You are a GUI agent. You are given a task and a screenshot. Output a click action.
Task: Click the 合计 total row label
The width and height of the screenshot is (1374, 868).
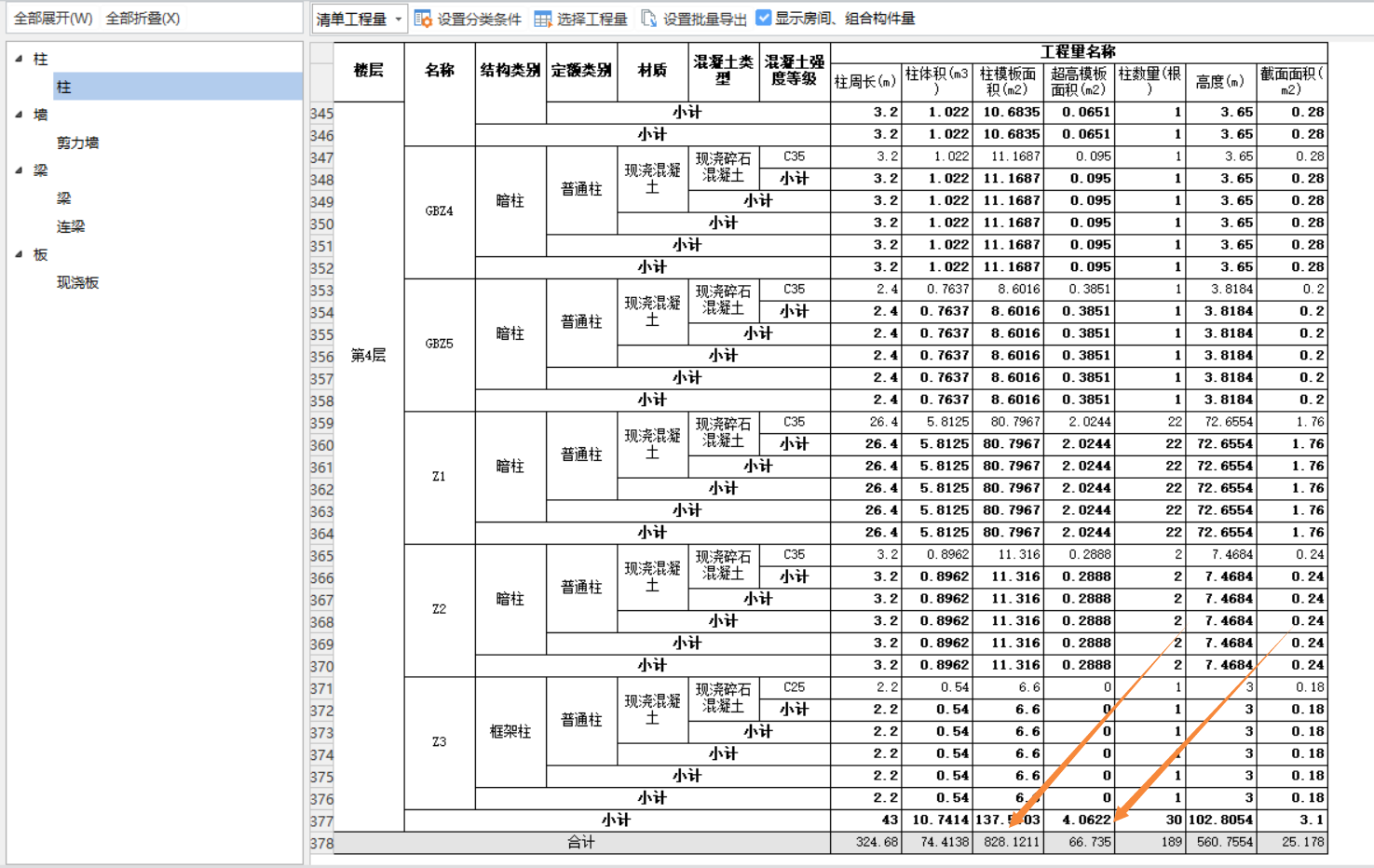click(582, 843)
